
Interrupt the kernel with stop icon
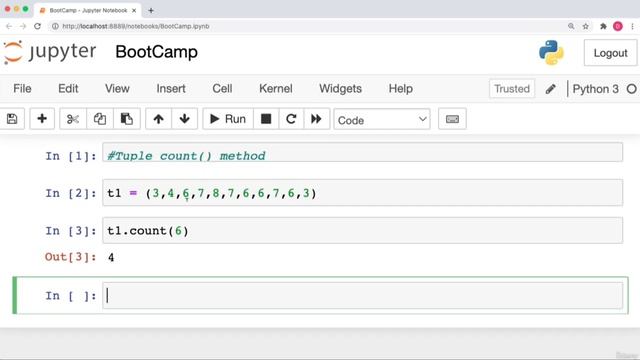pos(266,119)
